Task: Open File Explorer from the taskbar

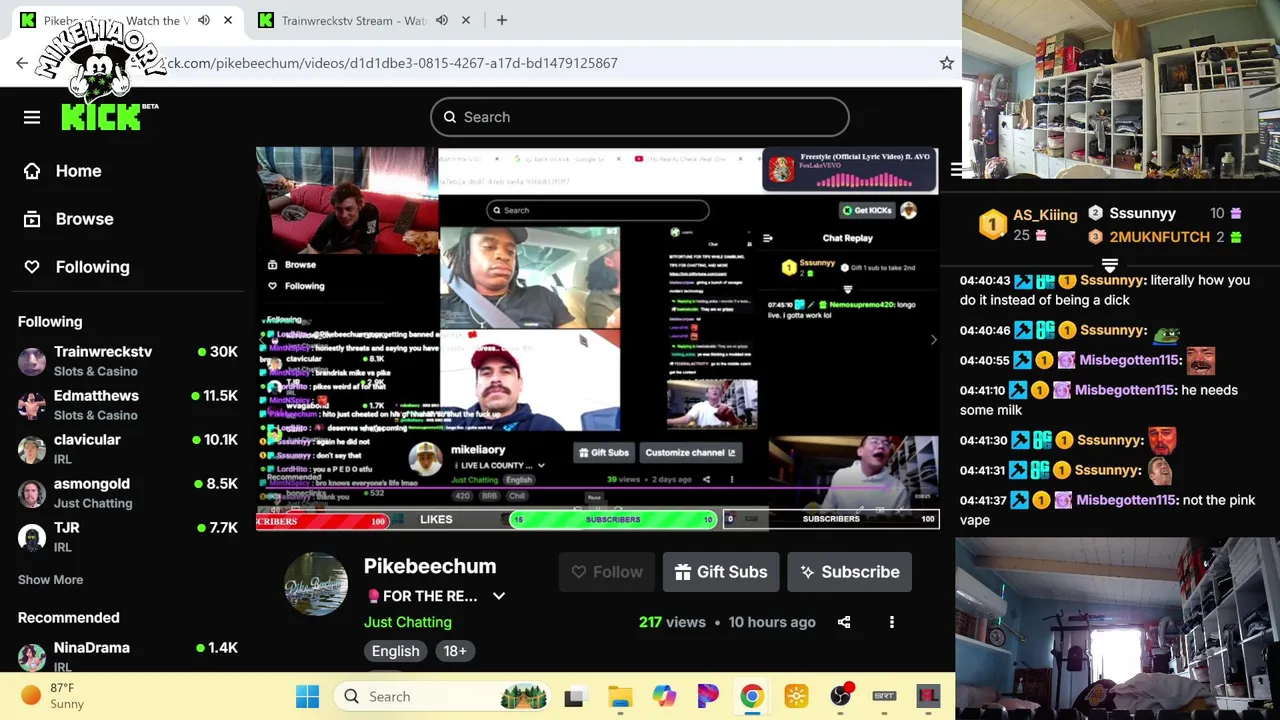Action: (620, 696)
